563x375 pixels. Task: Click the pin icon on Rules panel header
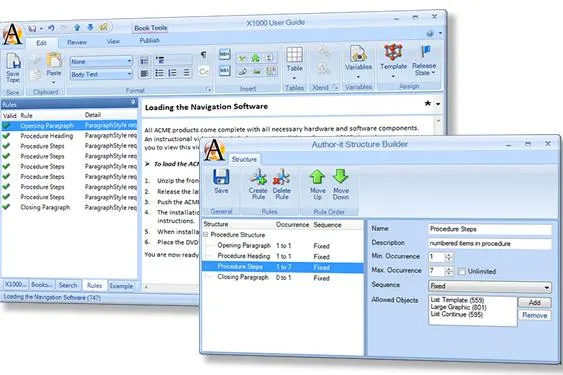(133, 102)
